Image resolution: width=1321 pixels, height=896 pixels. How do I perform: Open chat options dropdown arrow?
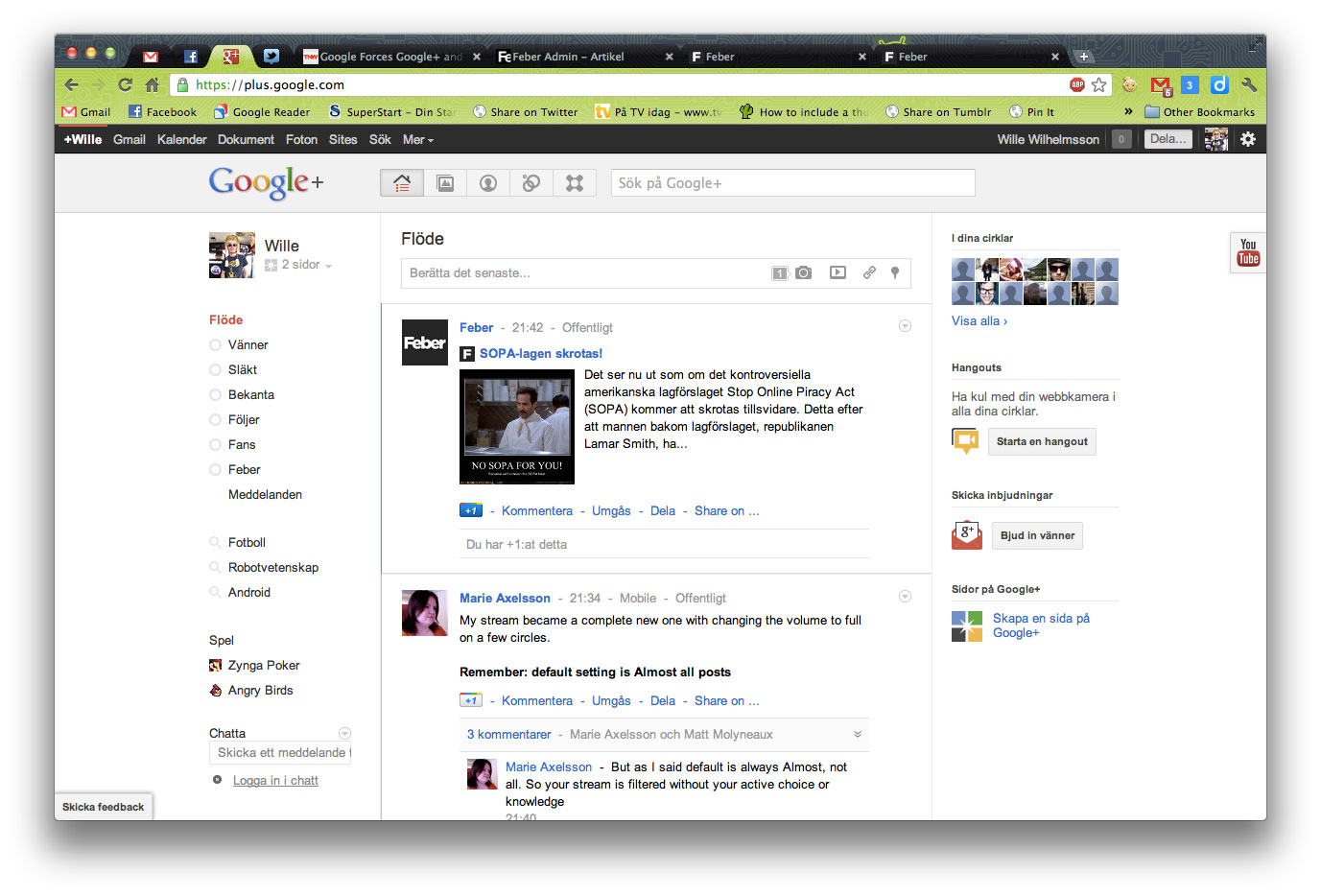pos(344,733)
